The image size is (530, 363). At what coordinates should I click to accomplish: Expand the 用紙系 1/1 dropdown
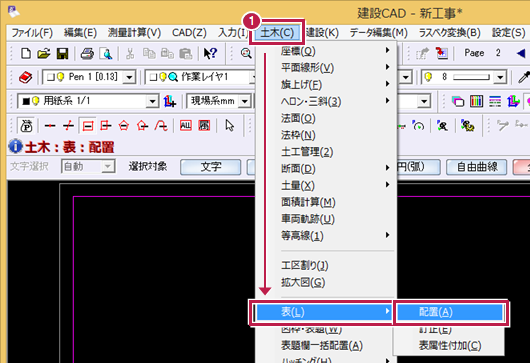point(152,101)
